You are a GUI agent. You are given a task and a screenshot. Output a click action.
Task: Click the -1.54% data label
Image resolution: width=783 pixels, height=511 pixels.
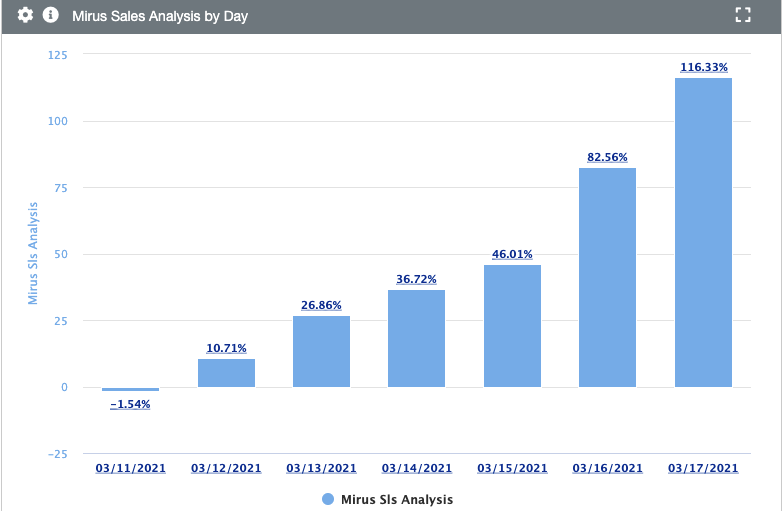pos(130,404)
